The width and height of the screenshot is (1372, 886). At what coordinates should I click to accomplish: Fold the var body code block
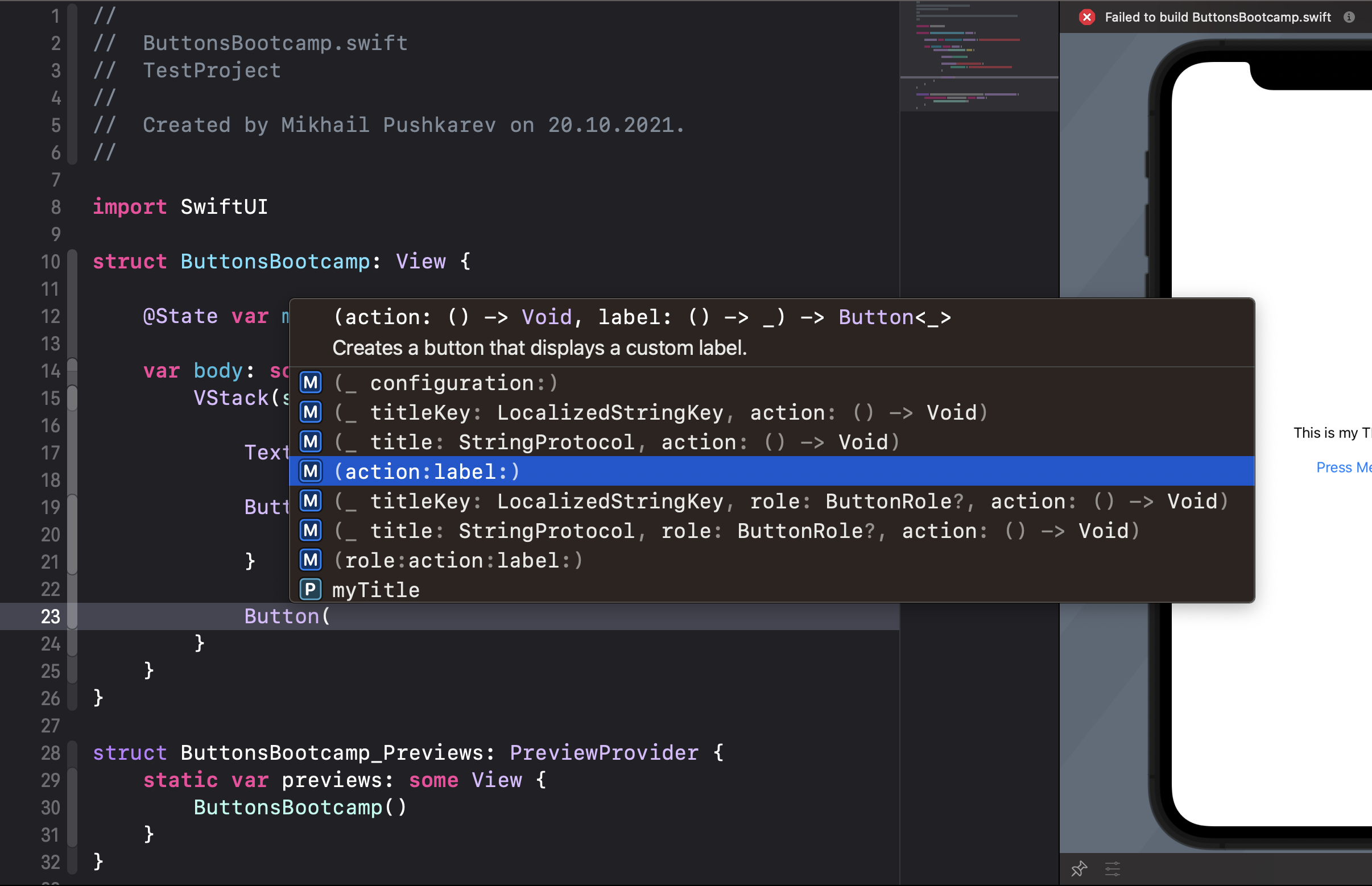72,371
